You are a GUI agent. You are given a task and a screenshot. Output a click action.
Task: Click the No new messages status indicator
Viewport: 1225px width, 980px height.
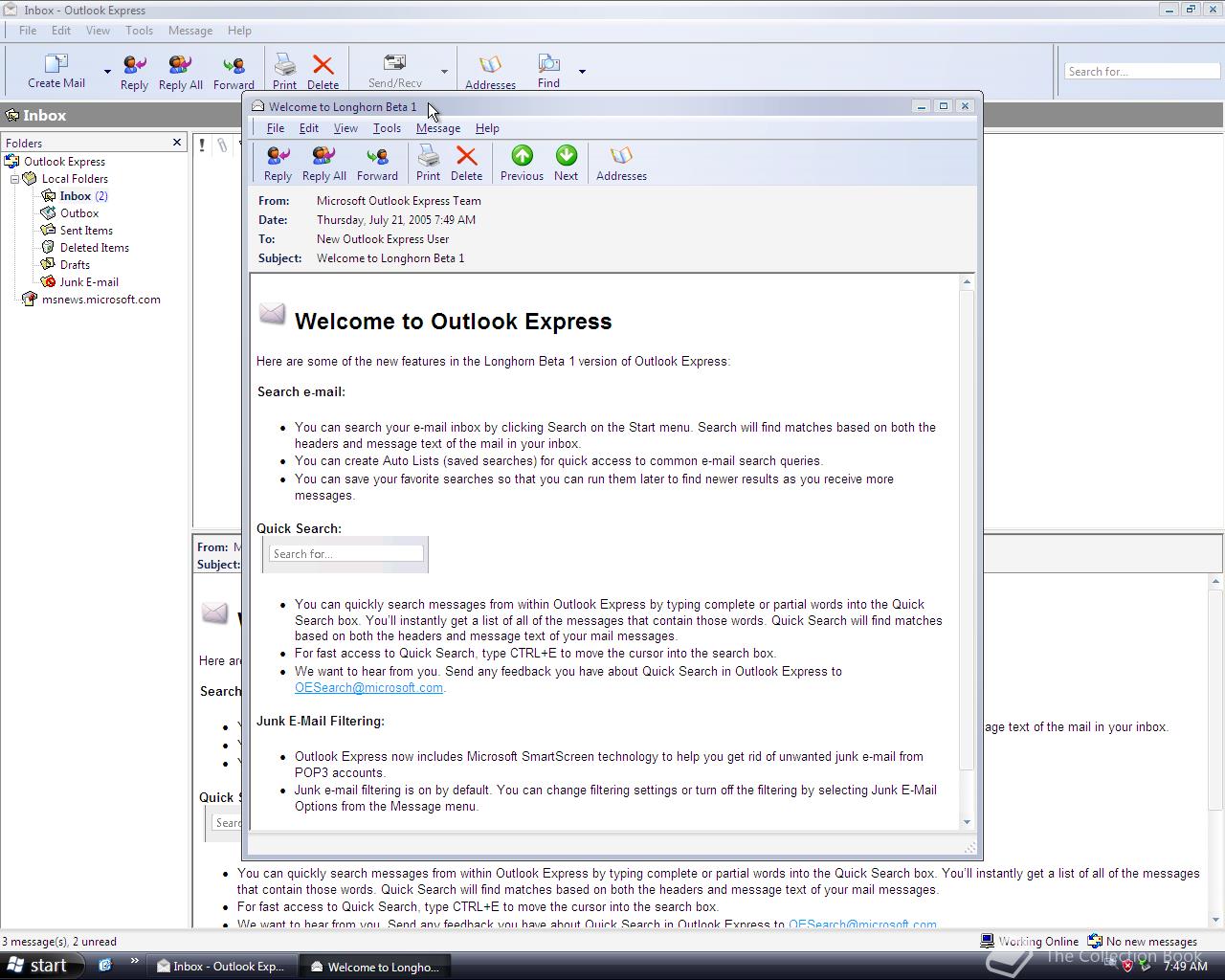[x=1143, y=942]
